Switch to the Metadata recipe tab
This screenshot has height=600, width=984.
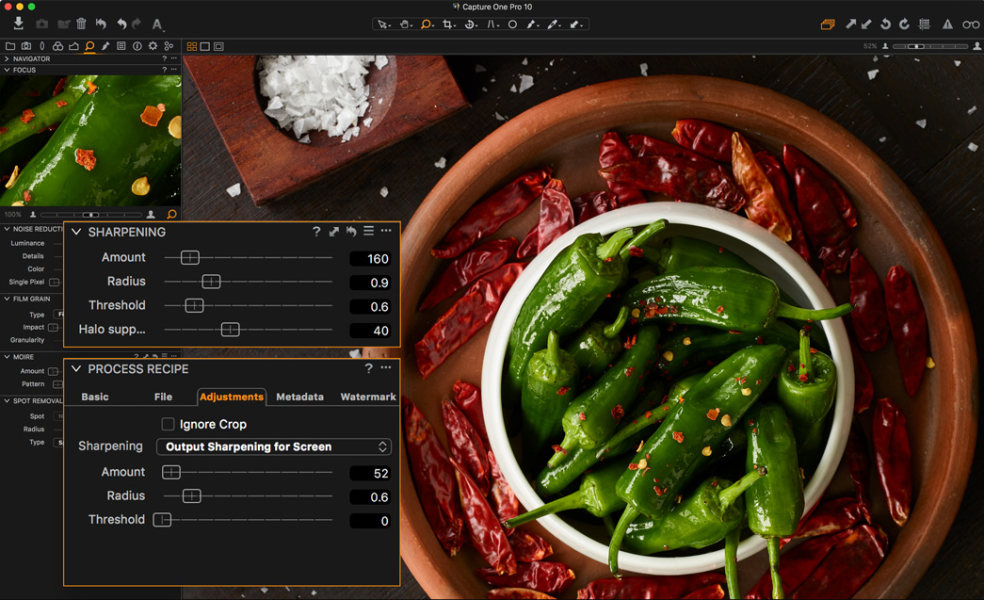point(300,397)
